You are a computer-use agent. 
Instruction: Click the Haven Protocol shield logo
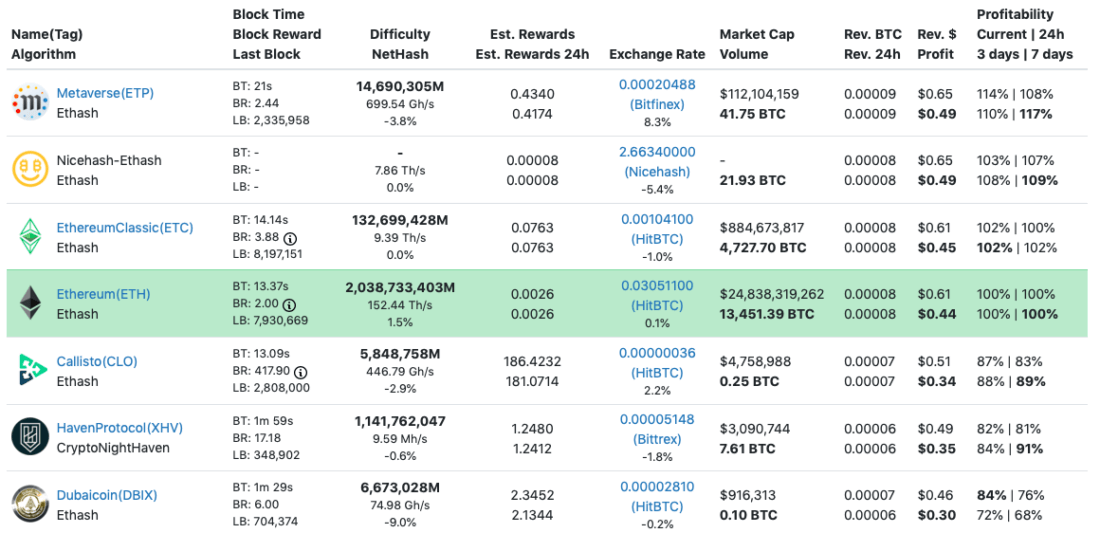click(30, 437)
